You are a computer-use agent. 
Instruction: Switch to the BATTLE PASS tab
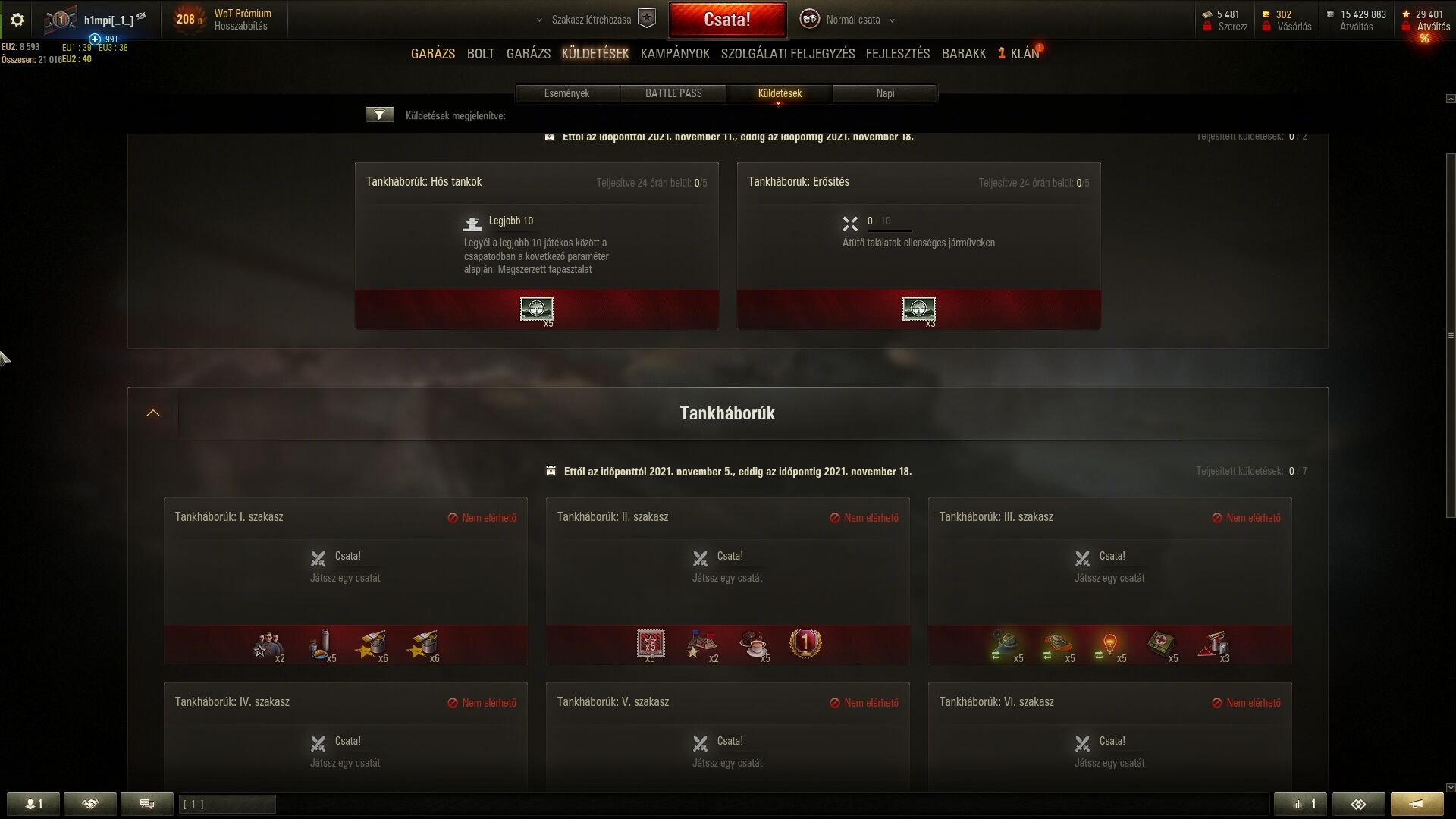[673, 93]
